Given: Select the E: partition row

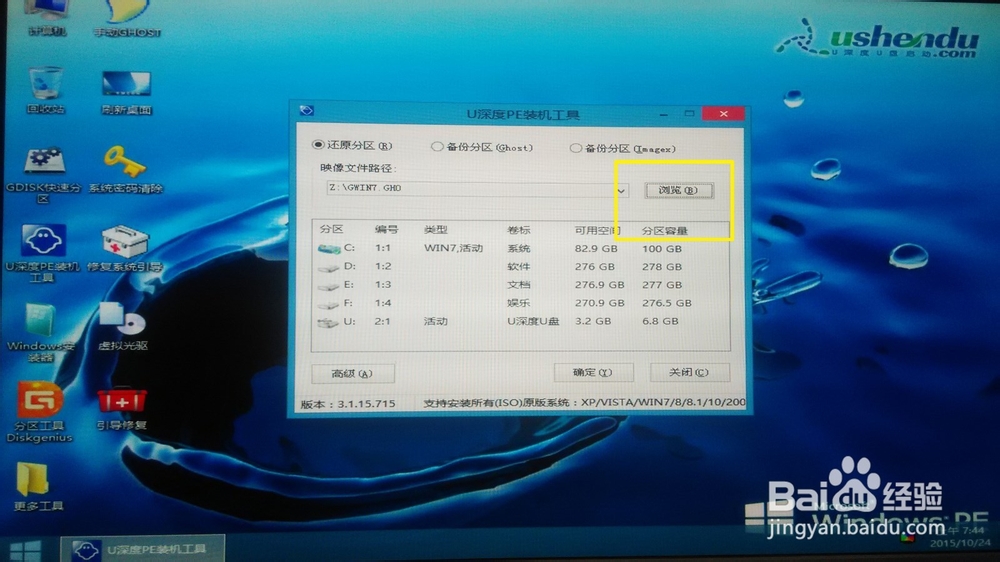Looking at the screenshot, I should pos(520,285).
